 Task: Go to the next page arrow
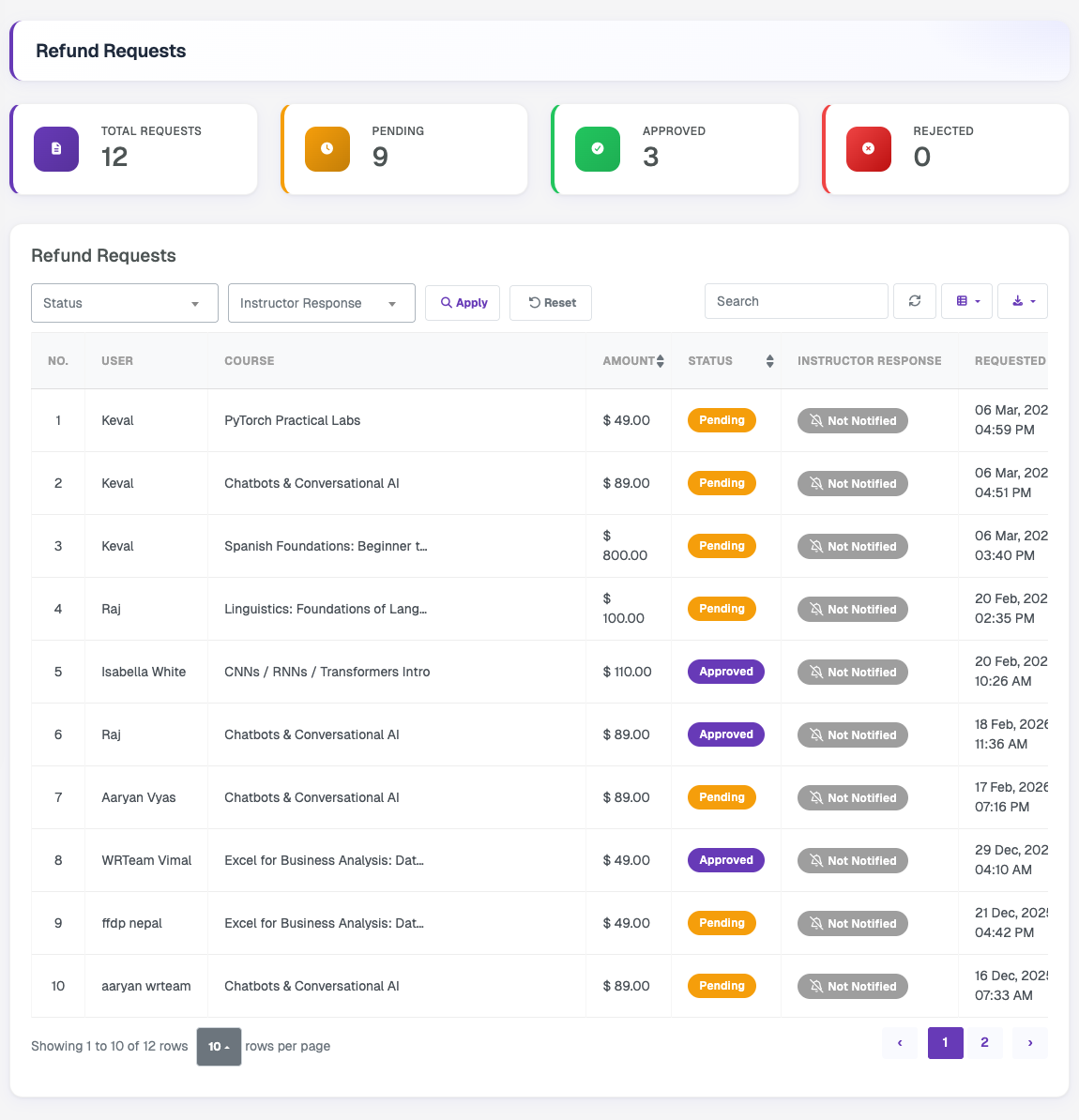1029,1043
